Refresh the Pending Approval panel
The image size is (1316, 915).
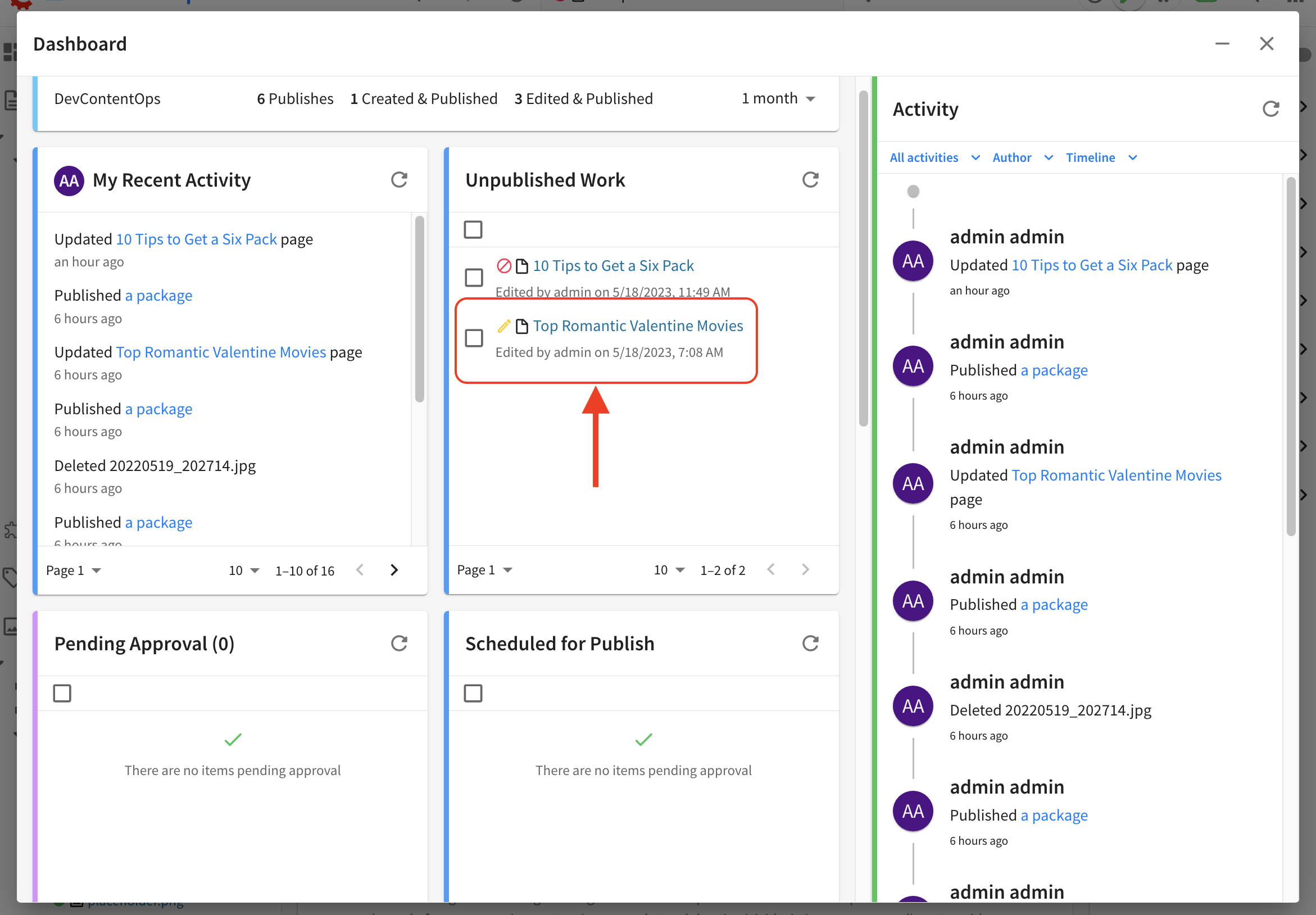point(400,643)
